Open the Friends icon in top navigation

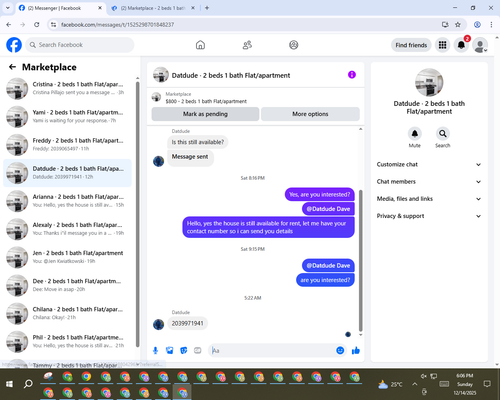(x=247, y=45)
